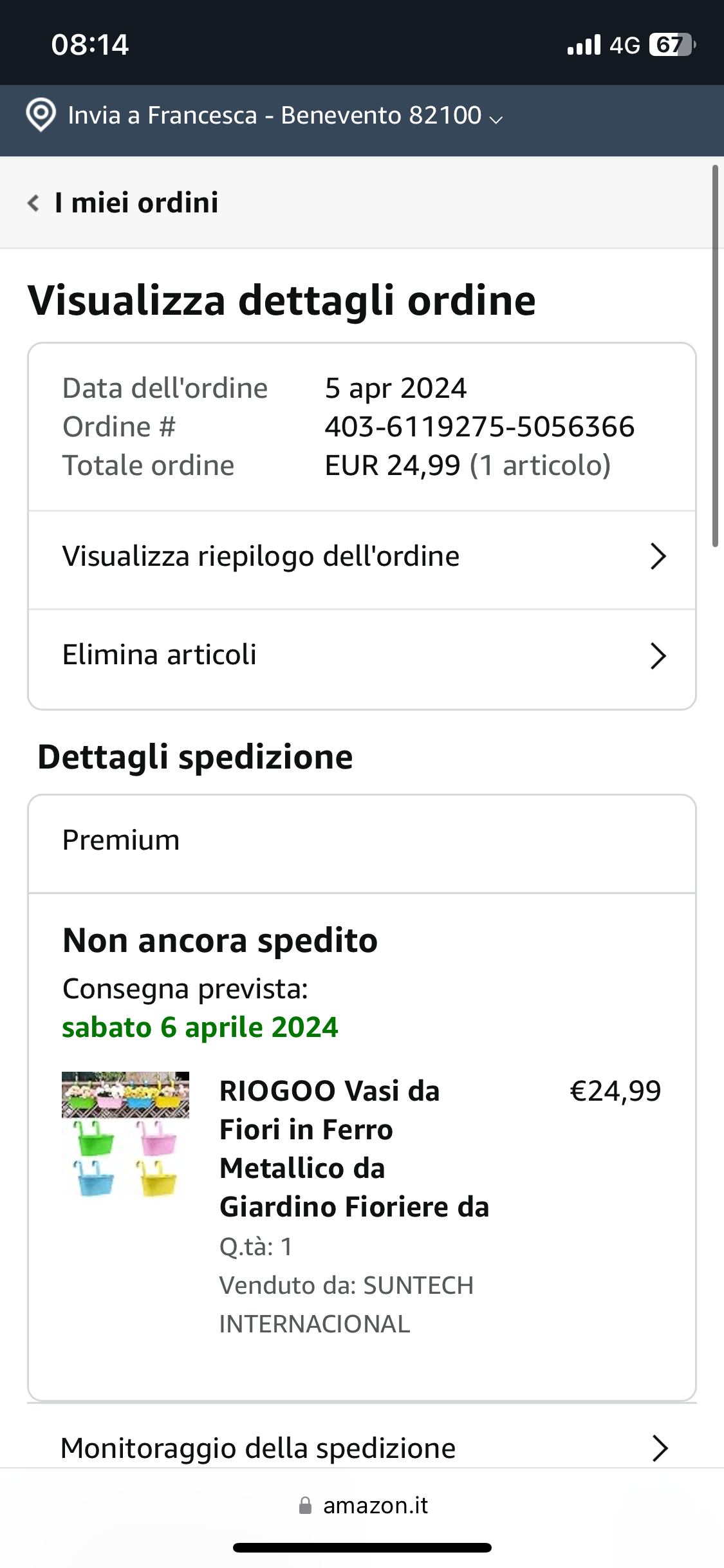Tap the flower pots product thumbnail
724x1568 pixels.
pyautogui.click(x=125, y=1134)
